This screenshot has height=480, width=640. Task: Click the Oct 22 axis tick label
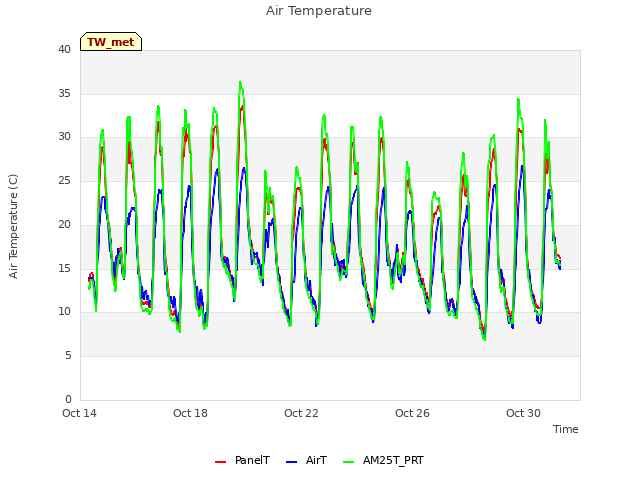tap(301, 413)
